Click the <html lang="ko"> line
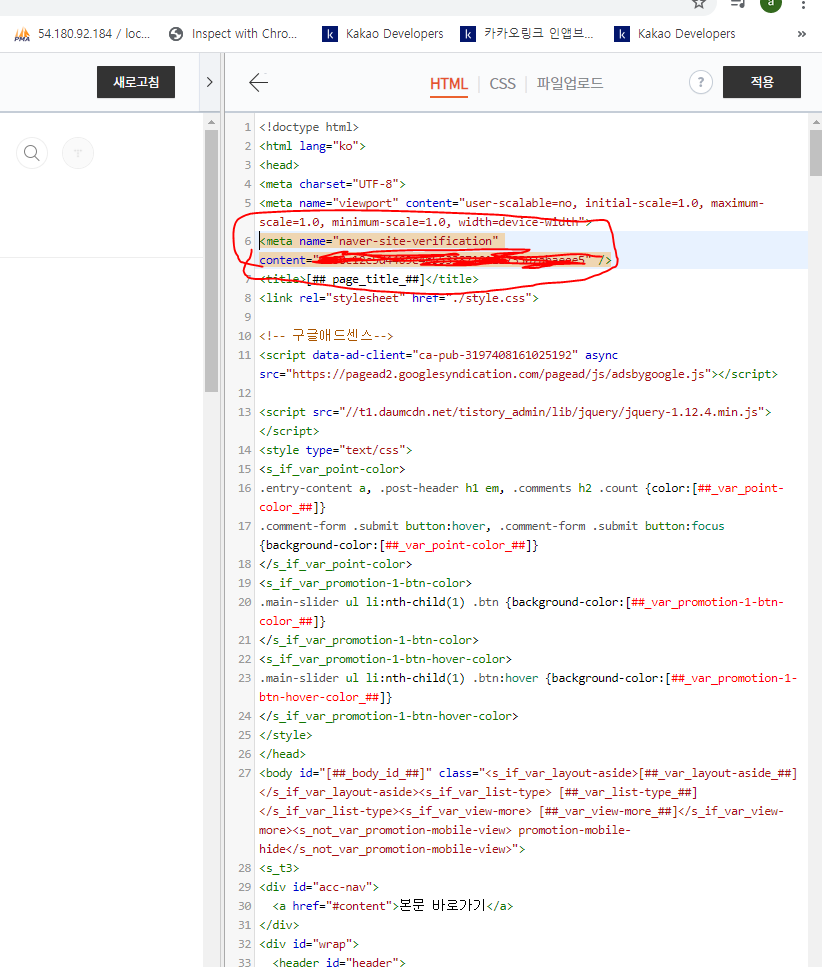 coord(312,146)
